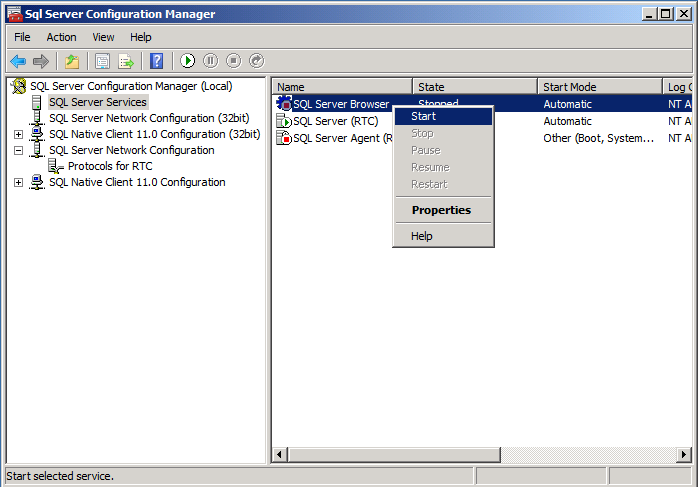Open the Action menu

tap(61, 37)
